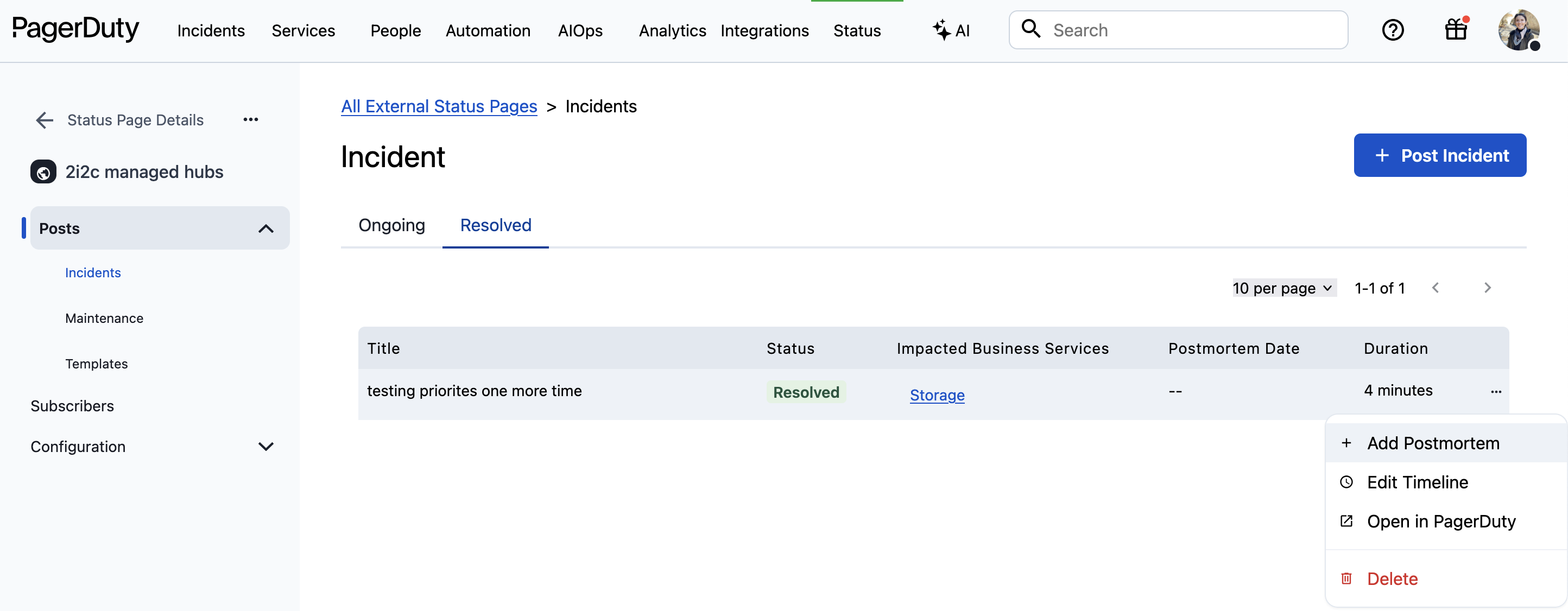The image size is (1568, 611).
Task: Click the 4 minutes duration value
Action: pos(1398,390)
